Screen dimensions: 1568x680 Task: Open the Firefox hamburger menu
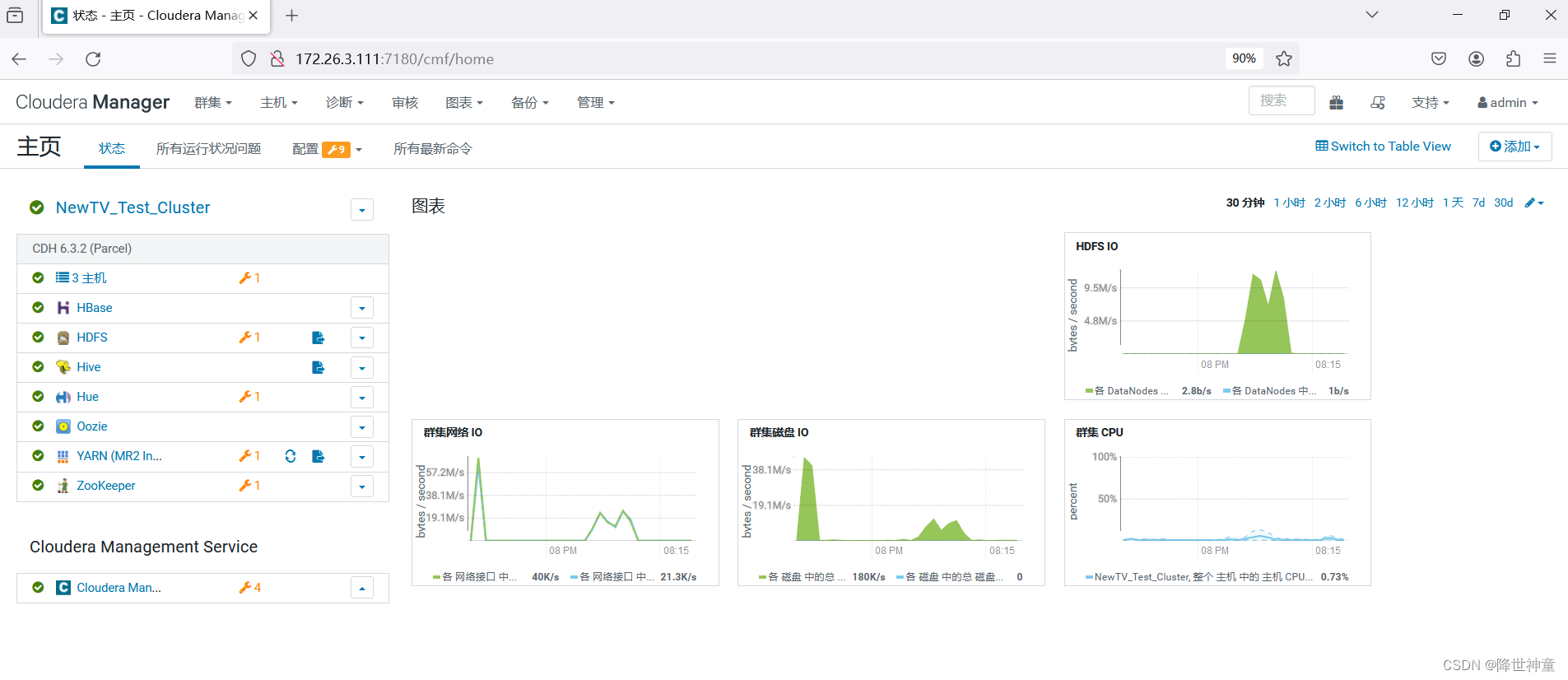click(x=1550, y=58)
